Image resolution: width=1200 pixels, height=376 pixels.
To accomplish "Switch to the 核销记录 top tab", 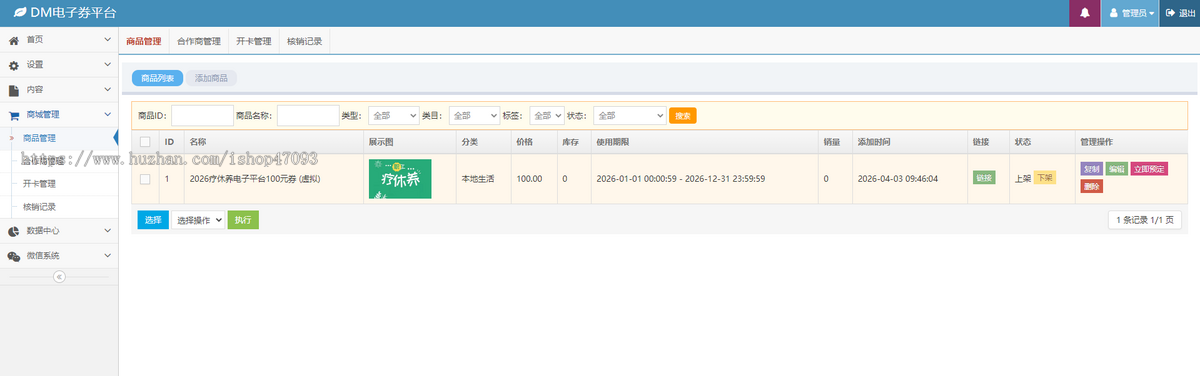I will [304, 42].
